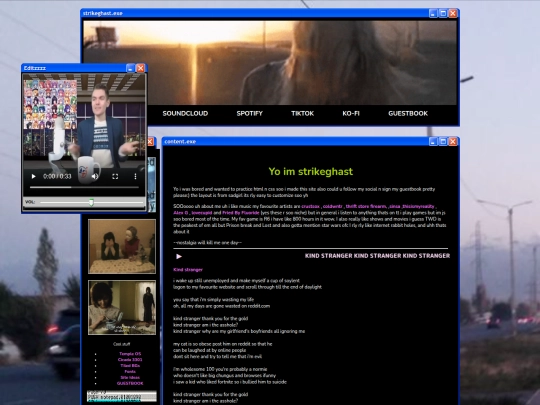Open the SPOTIFY nav link
540x405 pixels.
(x=249, y=113)
